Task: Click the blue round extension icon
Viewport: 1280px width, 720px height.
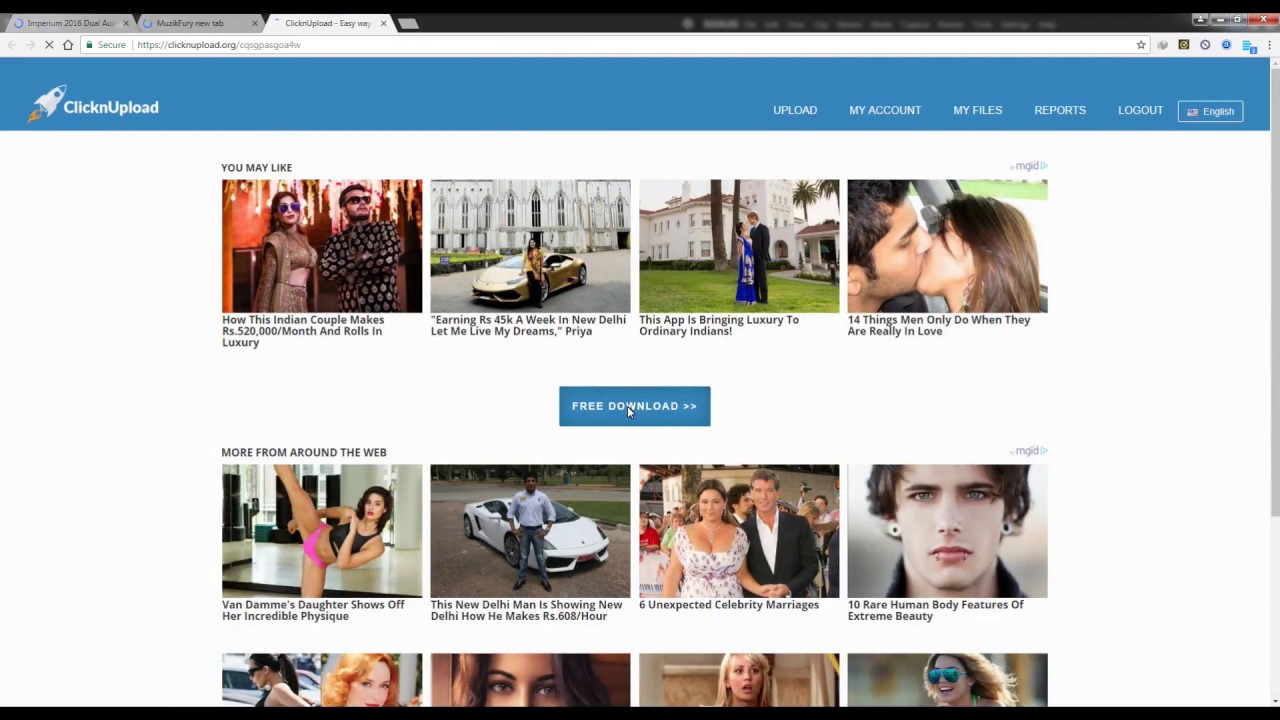Action: [x=1226, y=45]
